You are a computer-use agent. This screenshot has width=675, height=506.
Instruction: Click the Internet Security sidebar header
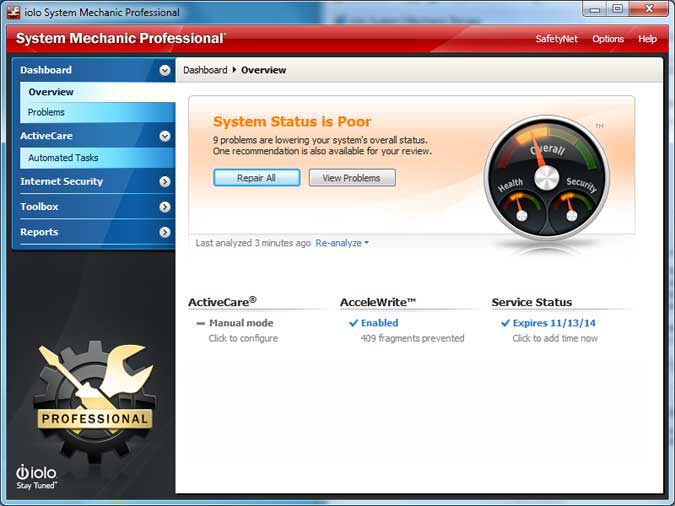pos(94,182)
